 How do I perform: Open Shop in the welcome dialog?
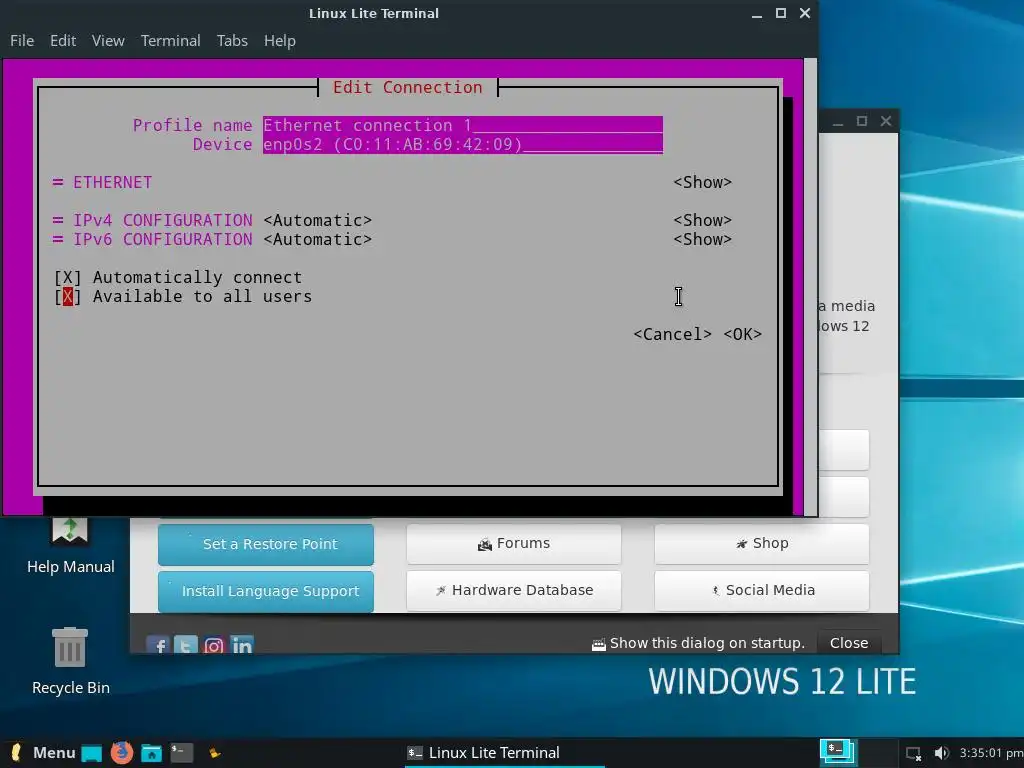point(761,543)
